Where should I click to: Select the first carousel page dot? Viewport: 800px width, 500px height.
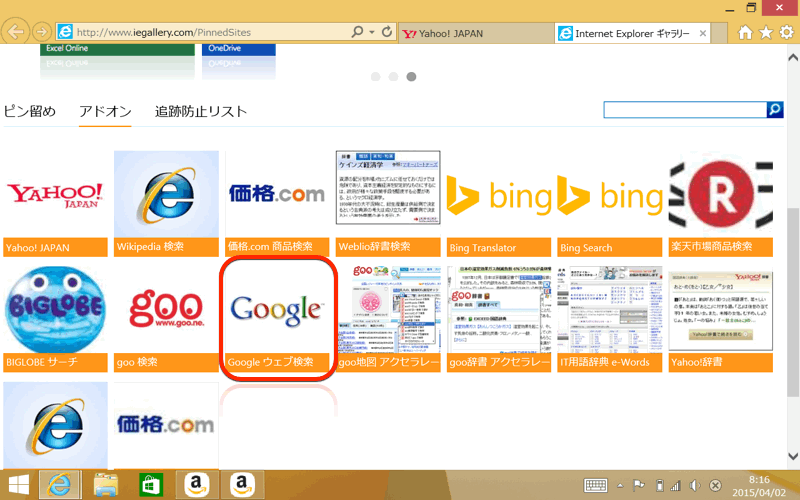[x=376, y=76]
